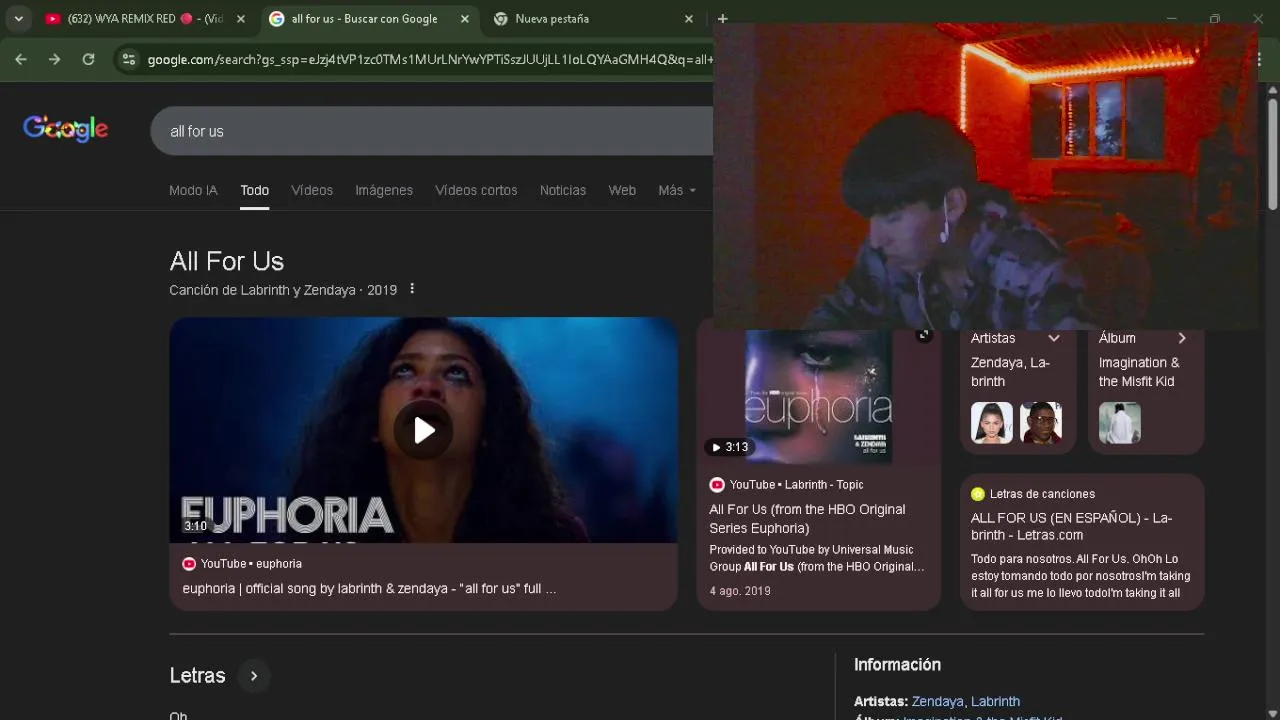Select Zendaya artist photo

[992, 423]
